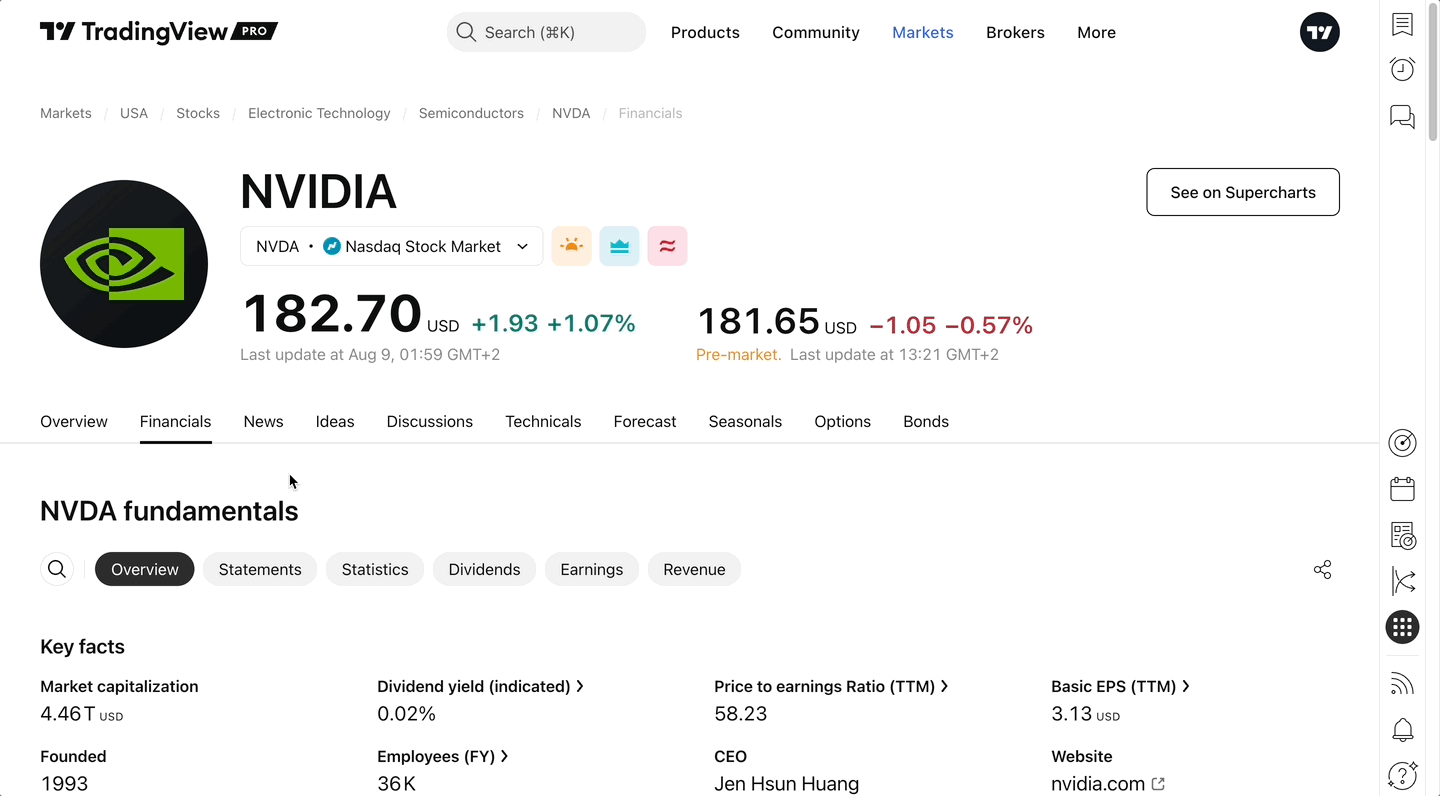Select the Earnings fundamentals pill
Screen dimensions: 1440x796
[x=592, y=569]
